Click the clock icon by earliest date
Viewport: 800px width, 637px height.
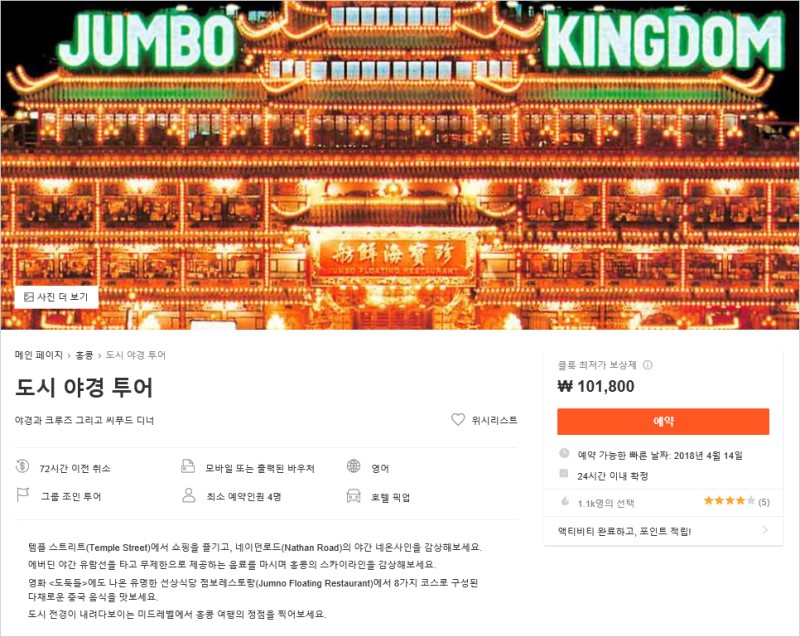coord(564,453)
